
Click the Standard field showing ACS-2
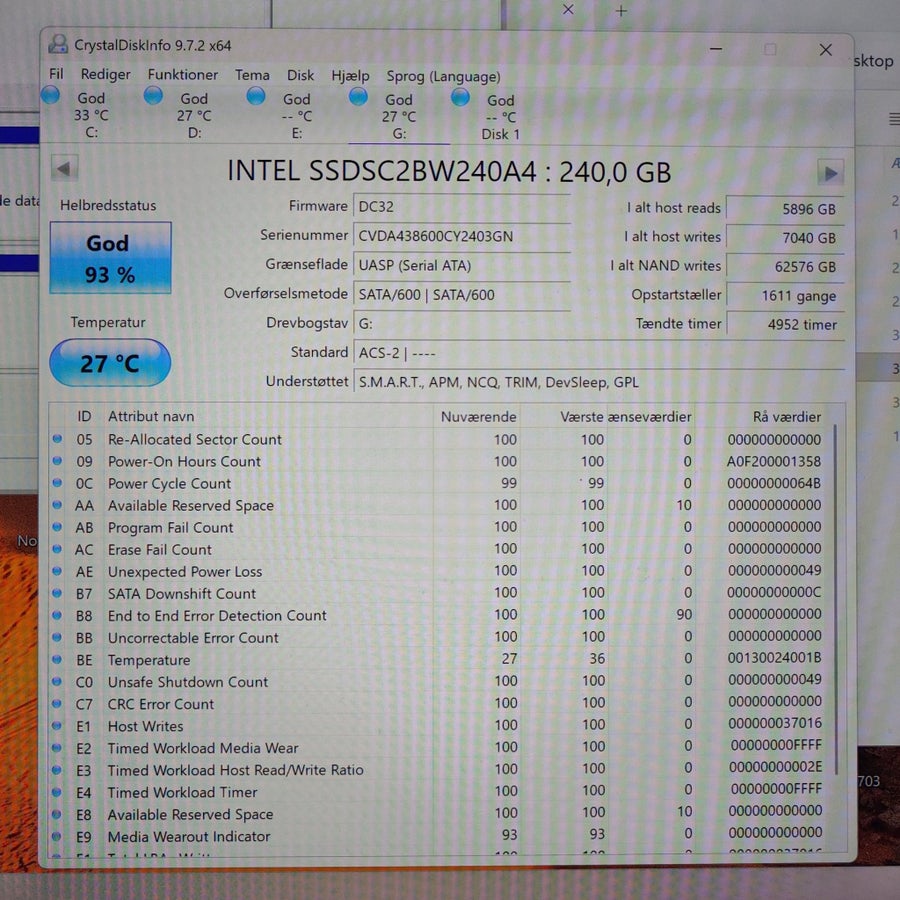click(599, 352)
